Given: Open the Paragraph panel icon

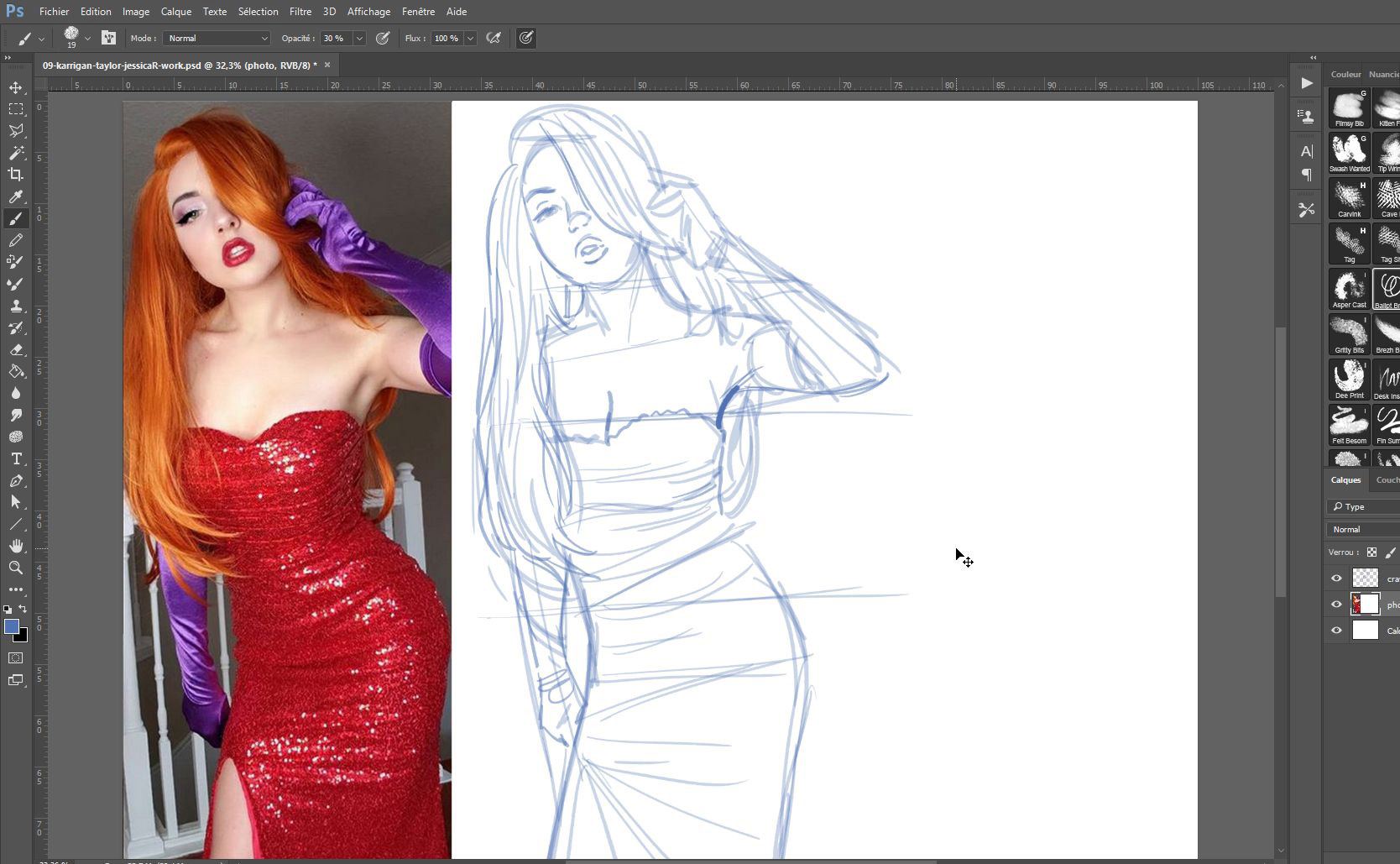Looking at the screenshot, I should pyautogui.click(x=1307, y=175).
